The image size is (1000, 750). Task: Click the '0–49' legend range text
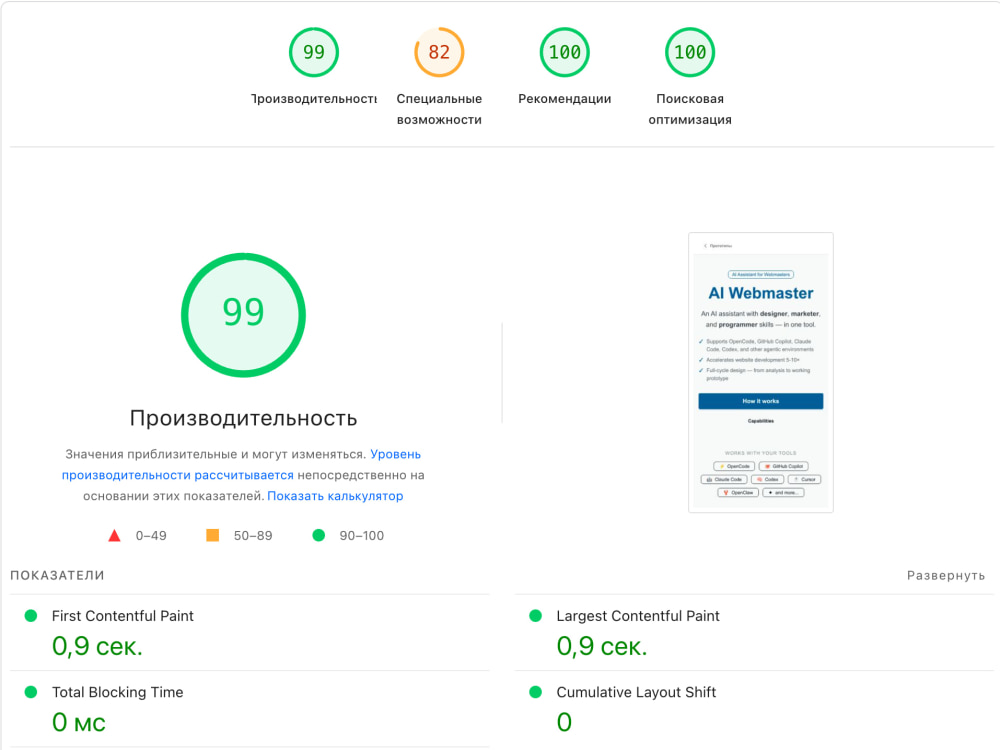(x=151, y=536)
